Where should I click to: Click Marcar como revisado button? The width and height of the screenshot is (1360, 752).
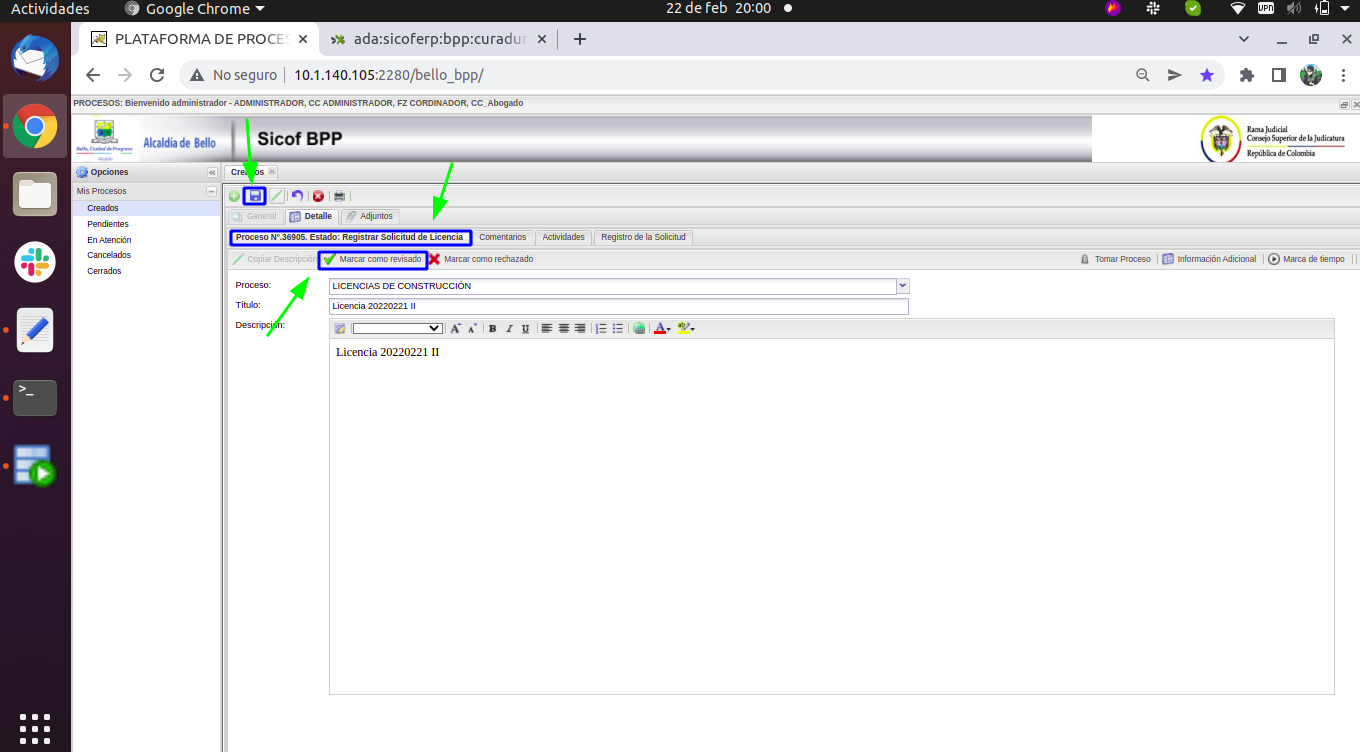coord(373,259)
